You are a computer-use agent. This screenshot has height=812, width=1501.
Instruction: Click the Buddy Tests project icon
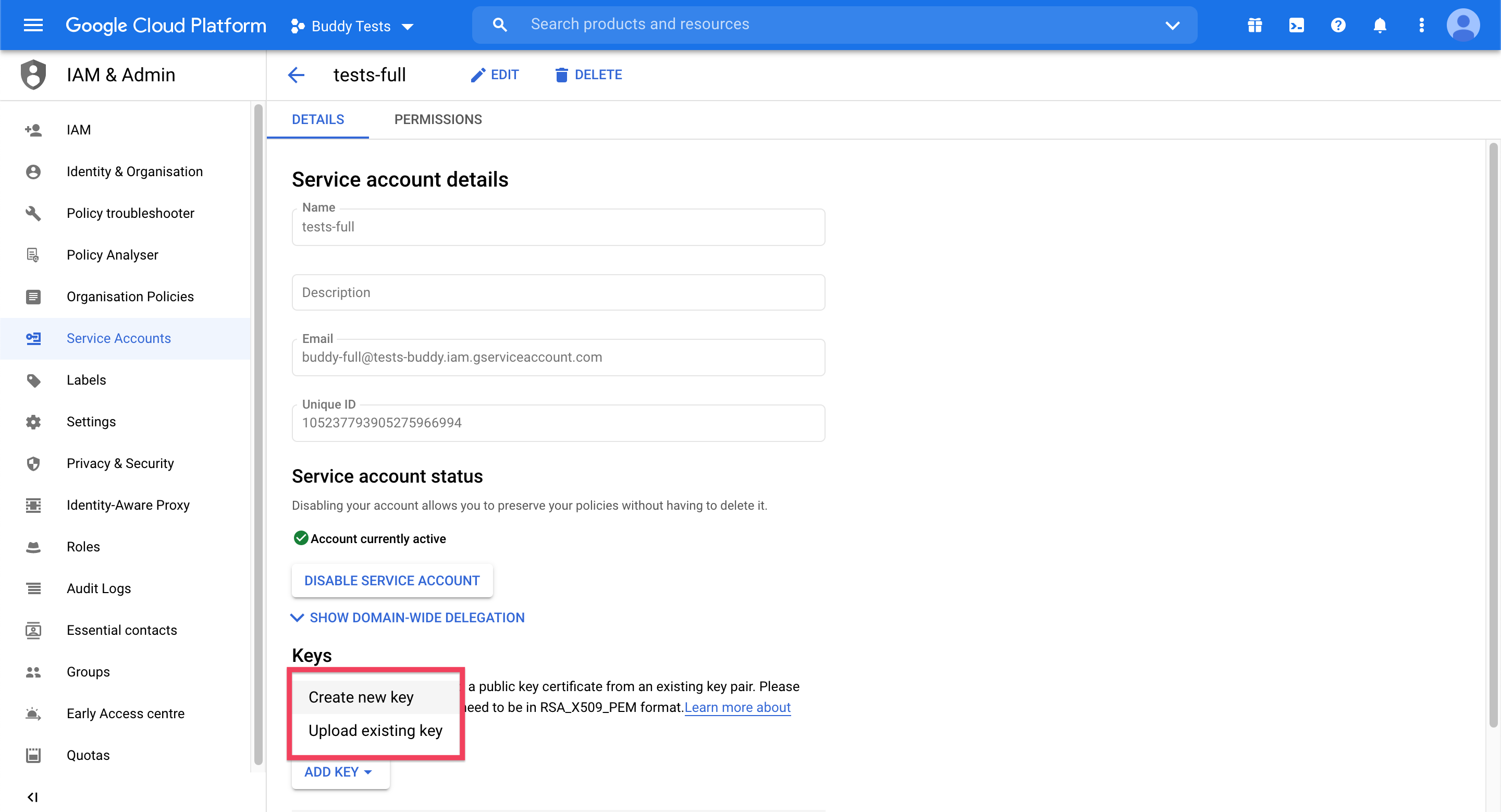pyautogui.click(x=298, y=26)
